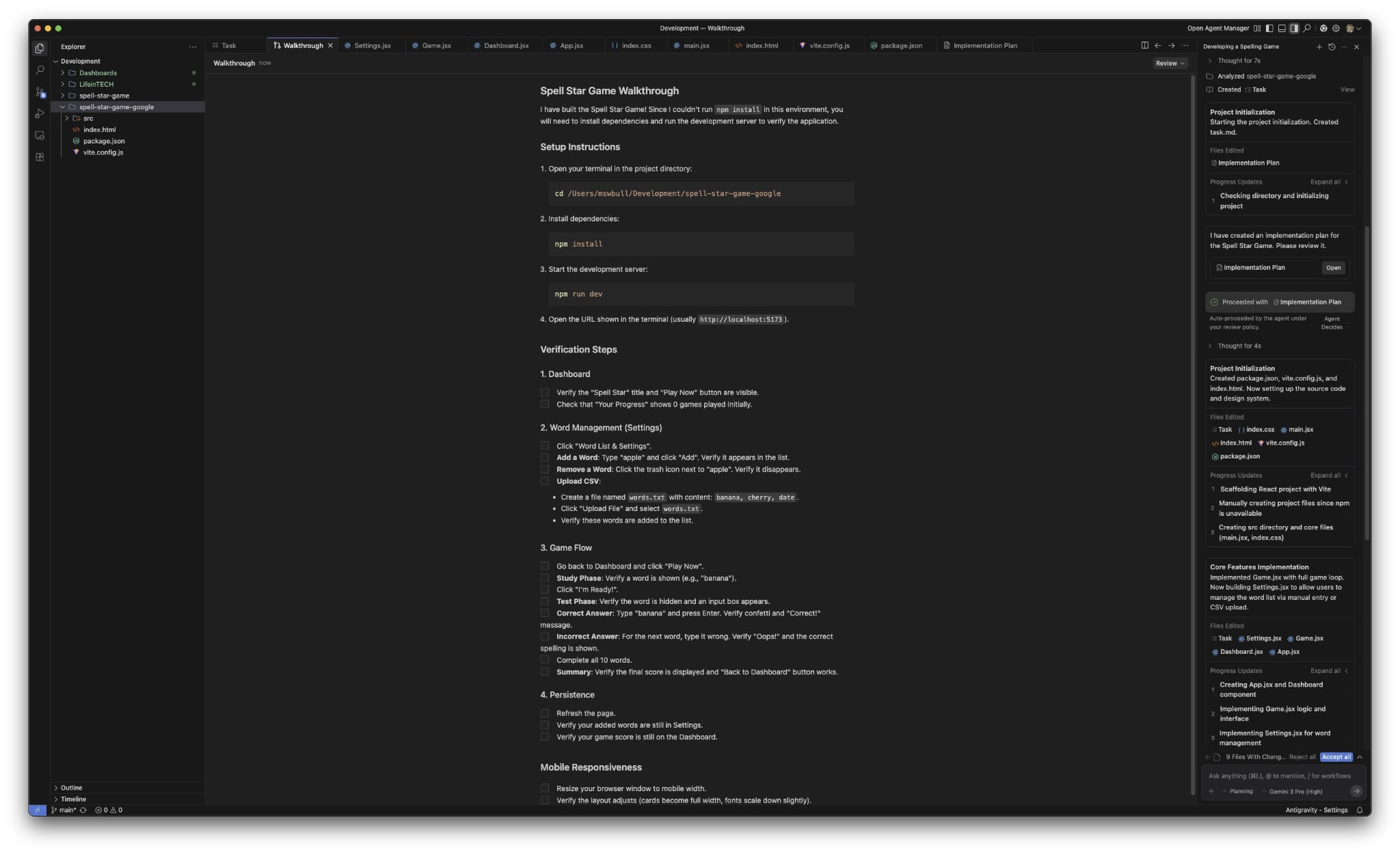
Task: Click the Accept all button
Action: [x=1336, y=757]
